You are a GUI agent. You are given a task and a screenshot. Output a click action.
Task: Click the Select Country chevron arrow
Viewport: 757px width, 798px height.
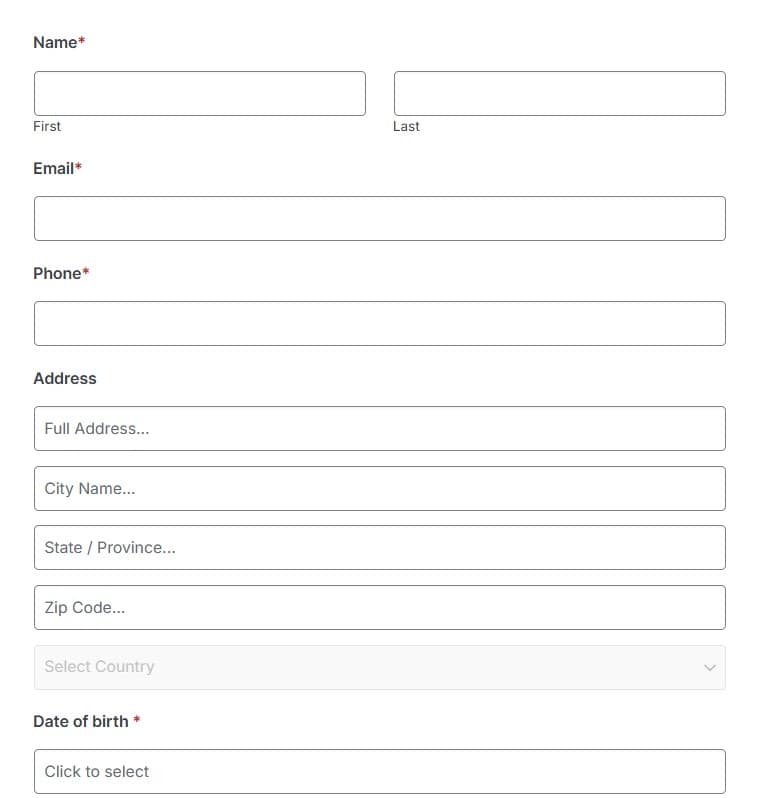point(710,668)
